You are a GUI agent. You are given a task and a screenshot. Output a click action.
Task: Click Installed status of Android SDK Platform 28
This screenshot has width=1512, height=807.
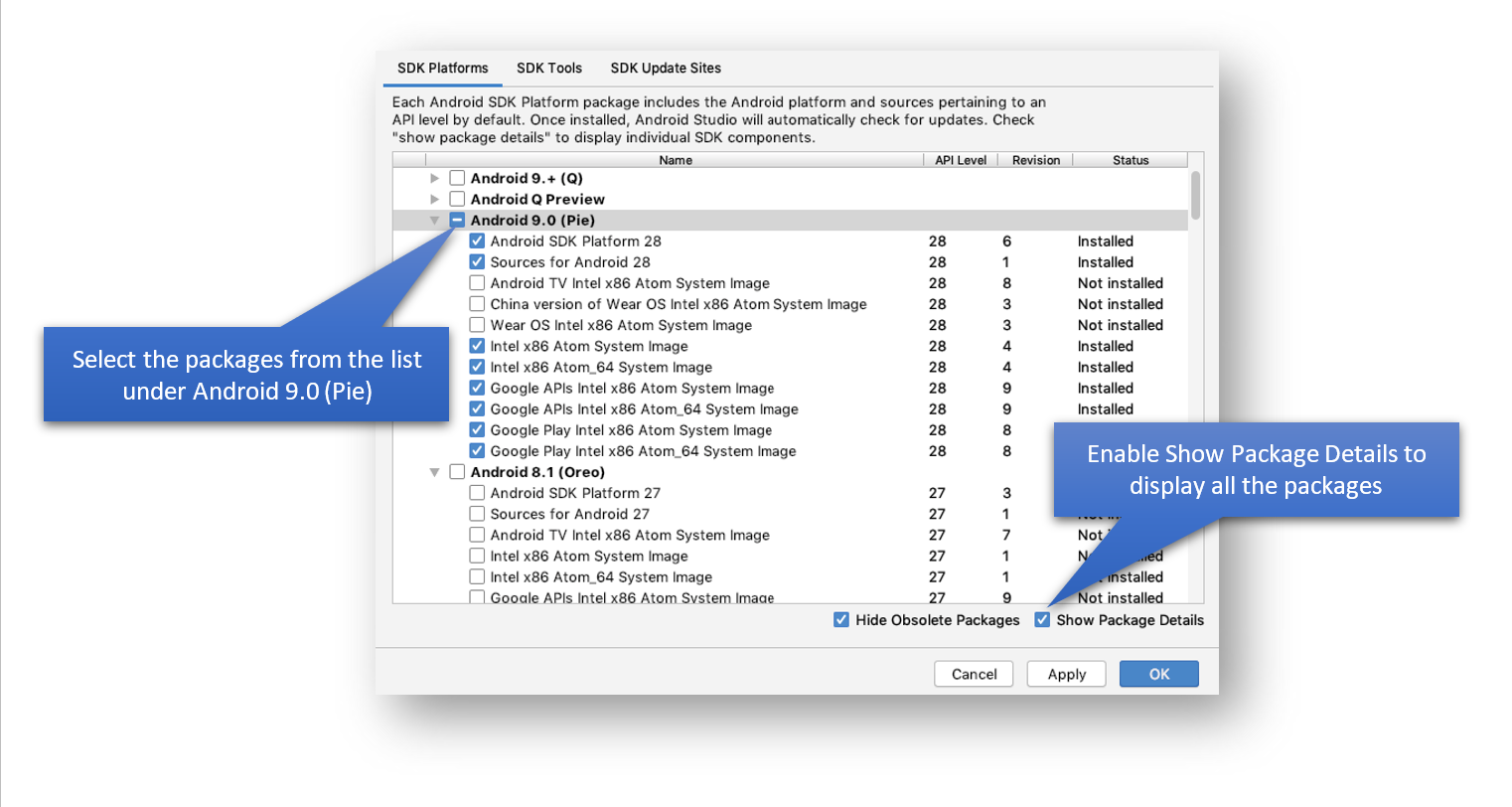[1106, 242]
